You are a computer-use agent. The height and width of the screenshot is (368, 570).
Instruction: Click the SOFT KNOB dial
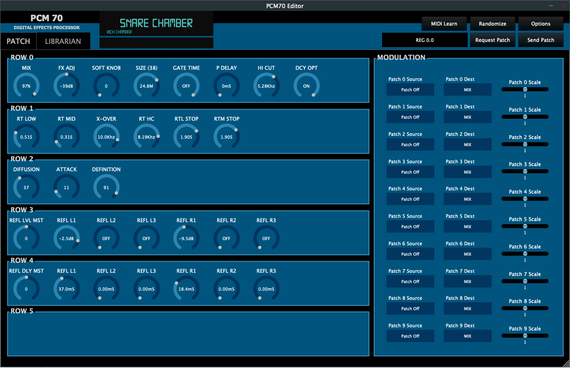(106, 86)
